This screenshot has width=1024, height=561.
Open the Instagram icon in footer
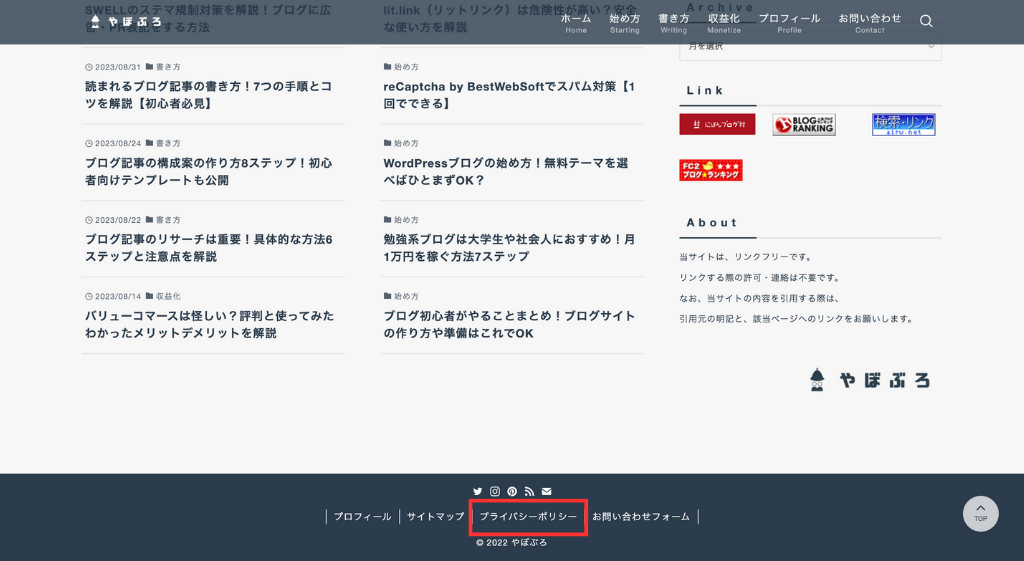pyautogui.click(x=495, y=491)
